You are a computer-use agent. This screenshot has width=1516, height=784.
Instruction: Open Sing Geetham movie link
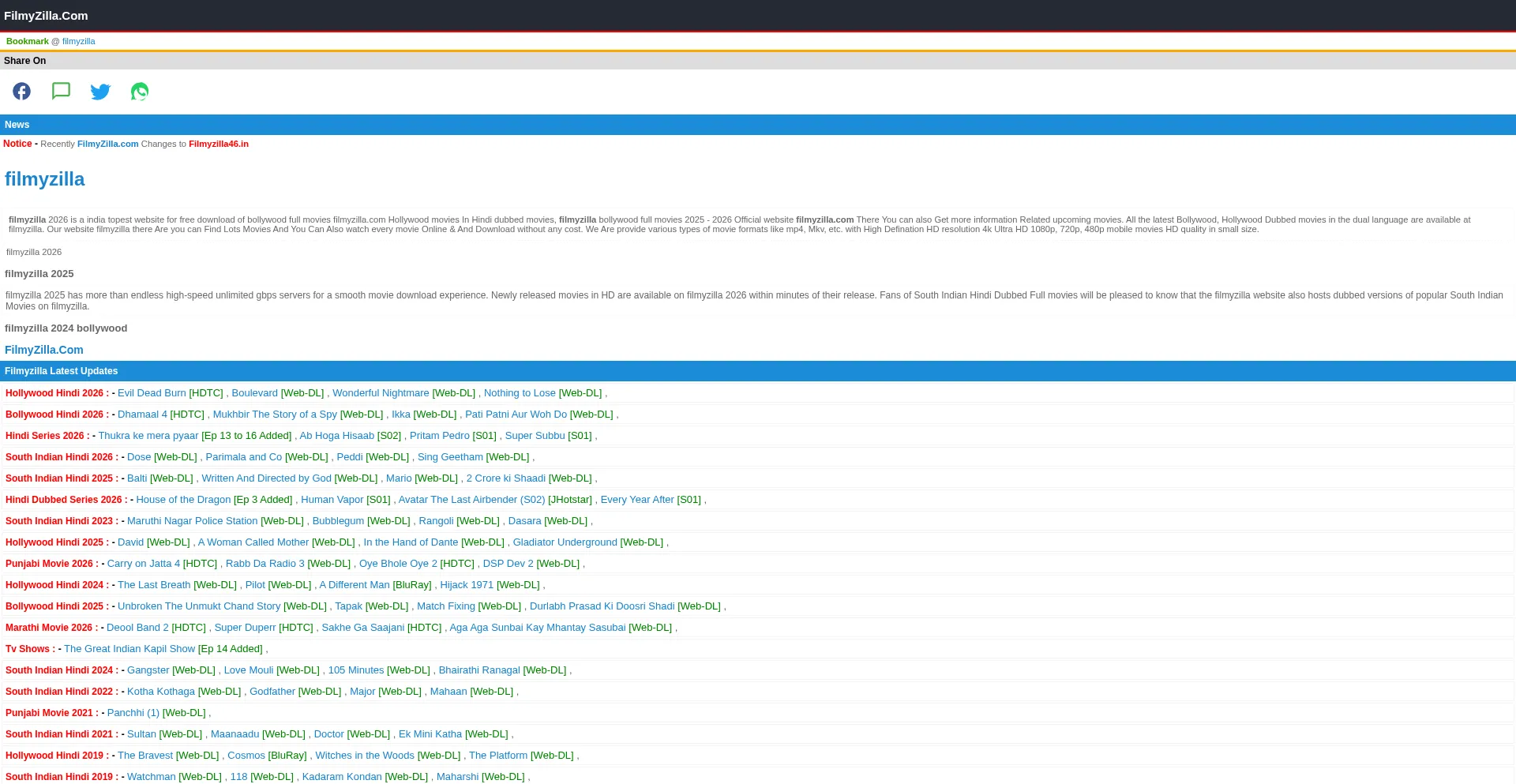450,457
